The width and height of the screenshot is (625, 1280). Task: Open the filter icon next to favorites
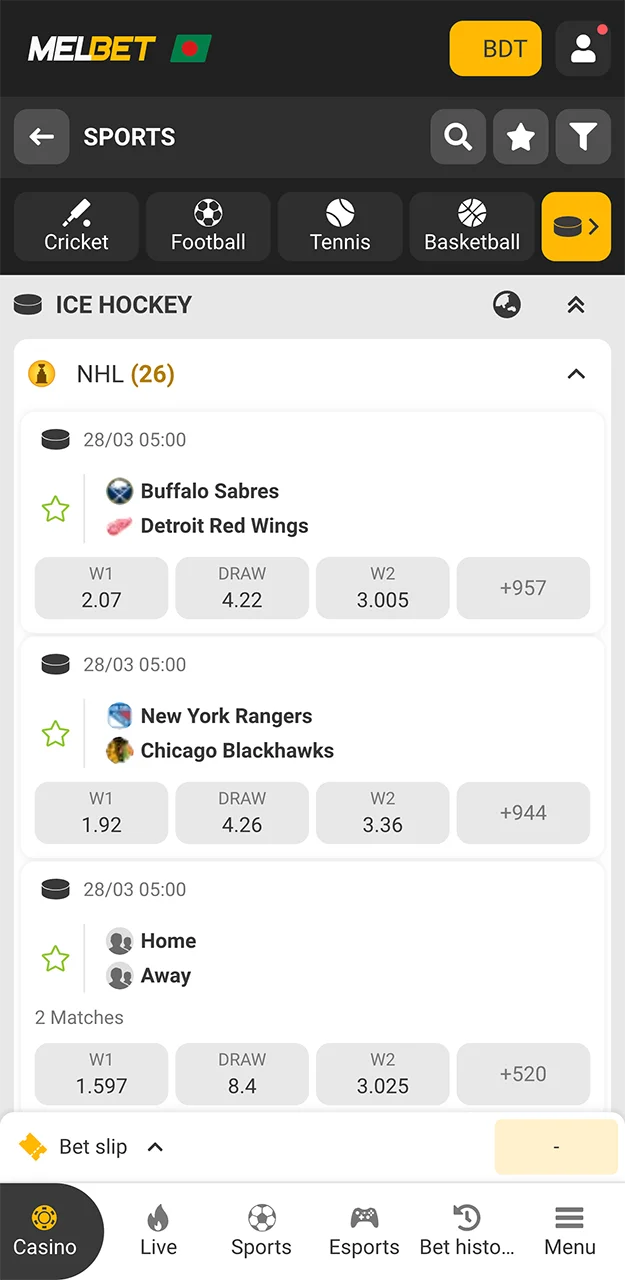[583, 137]
